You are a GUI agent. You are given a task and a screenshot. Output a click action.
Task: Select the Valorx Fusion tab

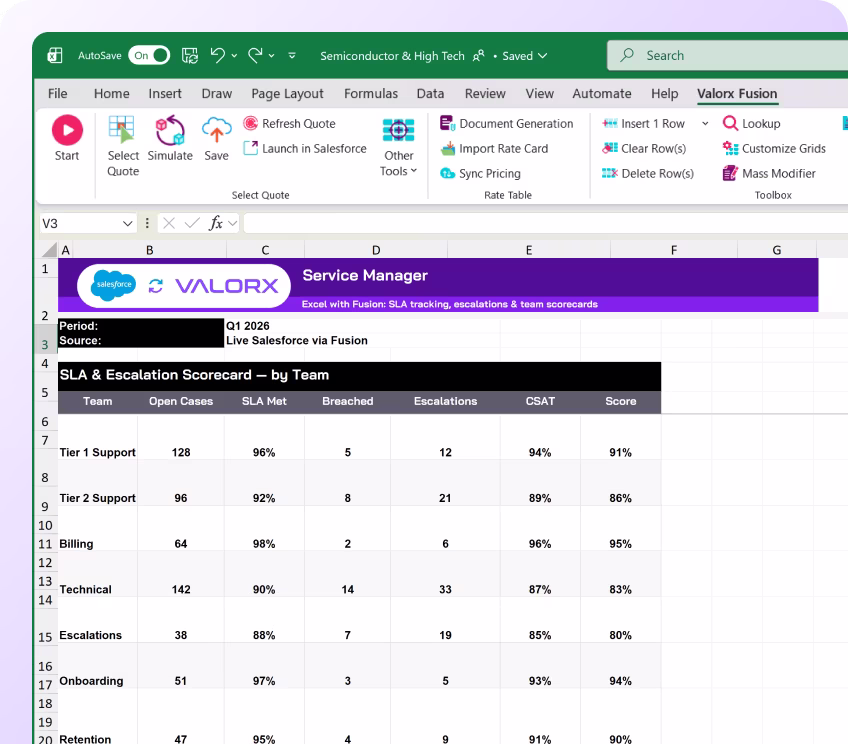(737, 94)
